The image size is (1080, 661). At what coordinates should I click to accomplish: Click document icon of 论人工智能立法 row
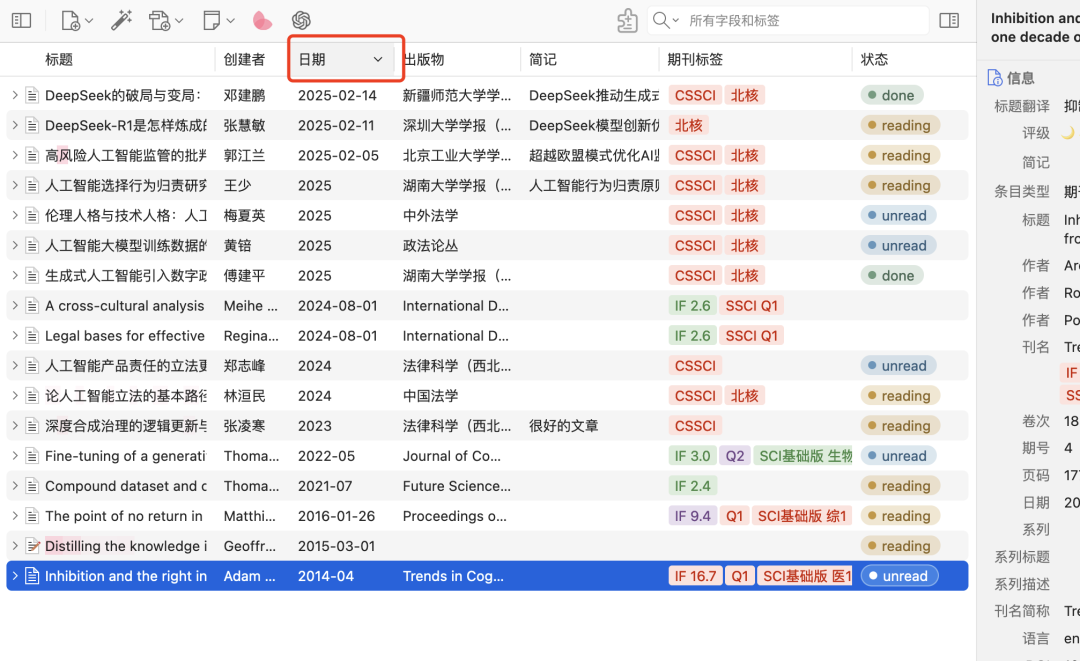coord(32,396)
